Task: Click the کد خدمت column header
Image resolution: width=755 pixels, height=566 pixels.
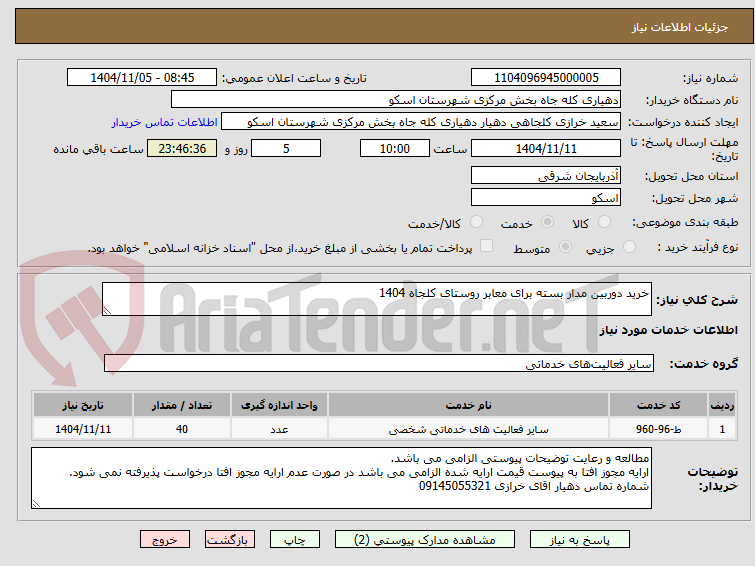Action: click(x=658, y=405)
